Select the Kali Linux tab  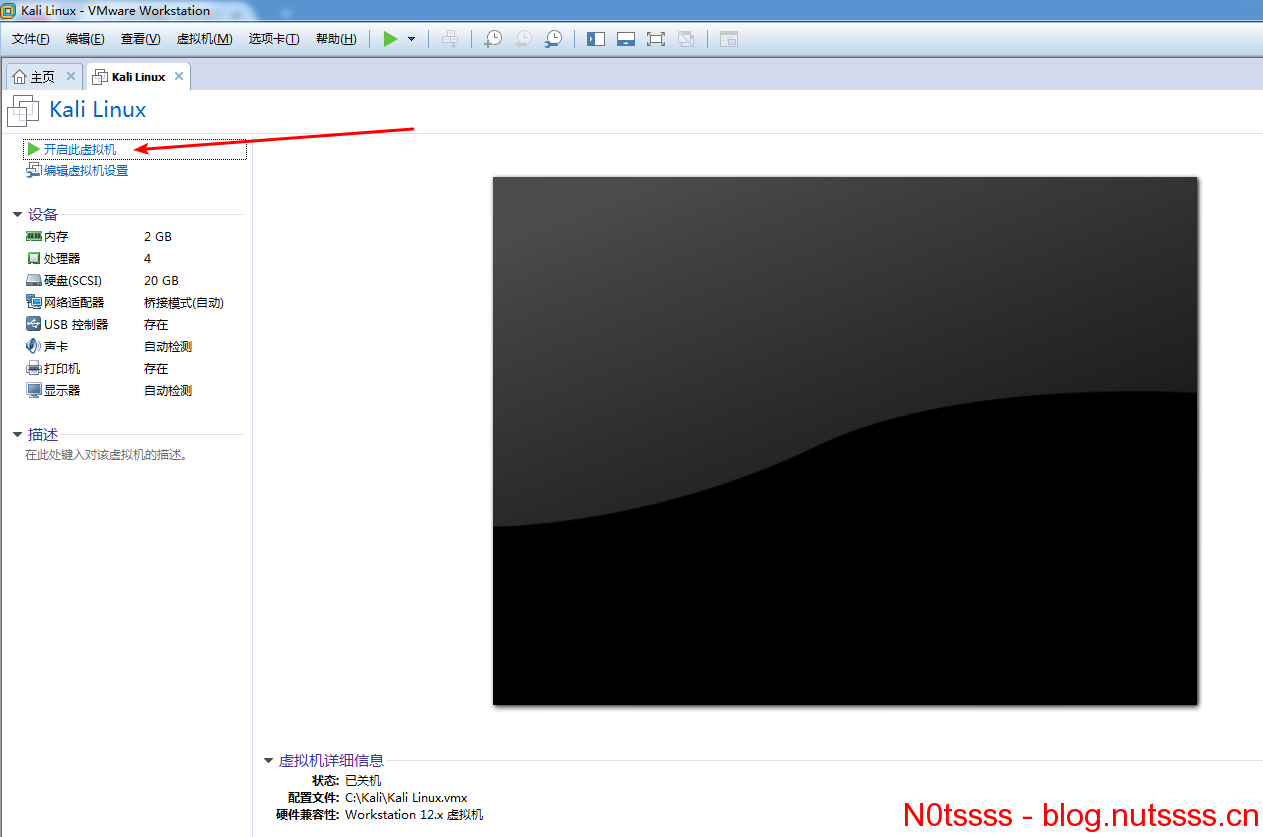138,77
